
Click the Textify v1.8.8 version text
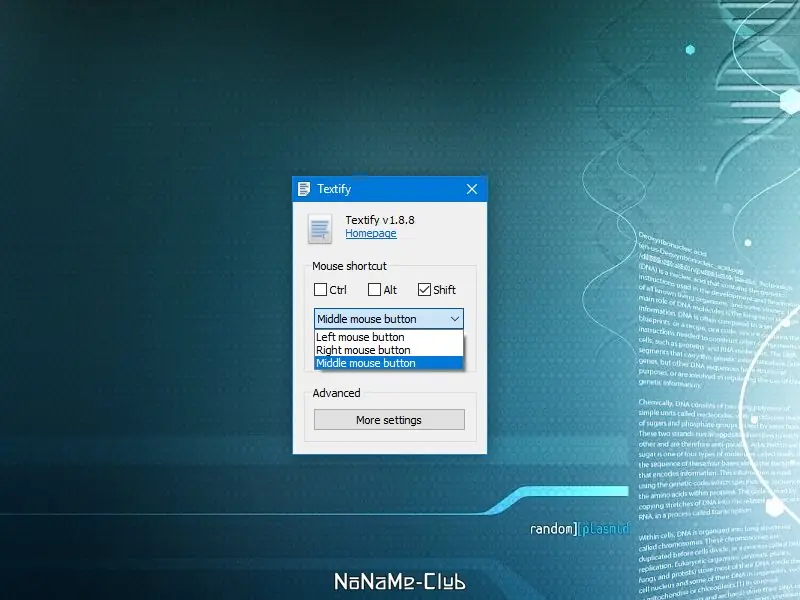[380, 220]
